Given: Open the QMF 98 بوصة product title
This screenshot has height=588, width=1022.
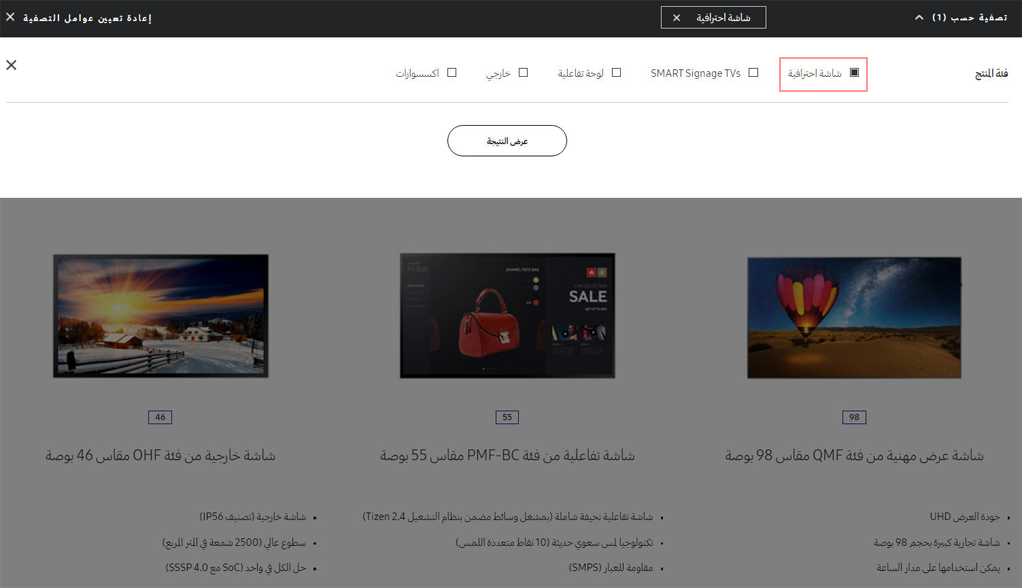Looking at the screenshot, I should pos(854,456).
